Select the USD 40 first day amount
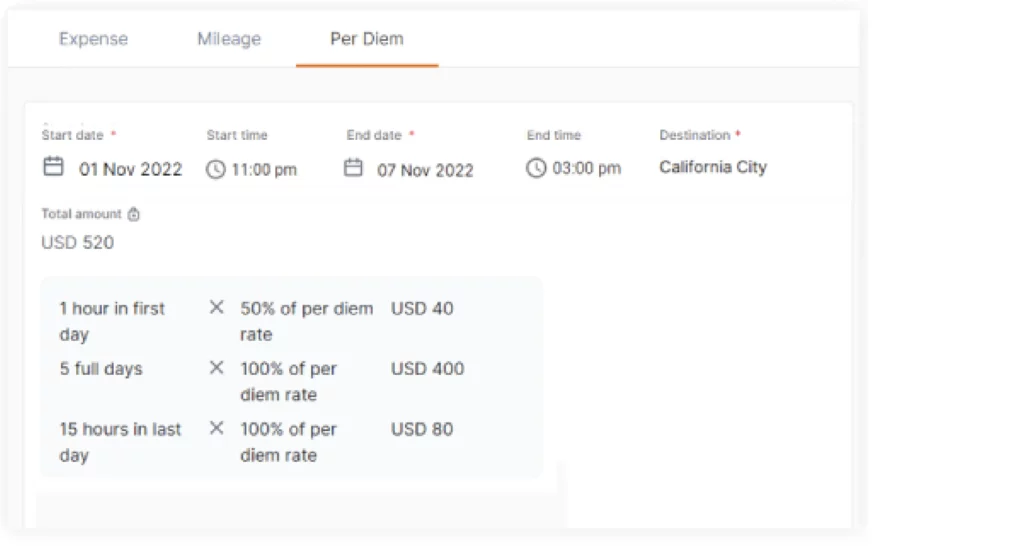Screen dimensions: 1024x547 coord(422,308)
